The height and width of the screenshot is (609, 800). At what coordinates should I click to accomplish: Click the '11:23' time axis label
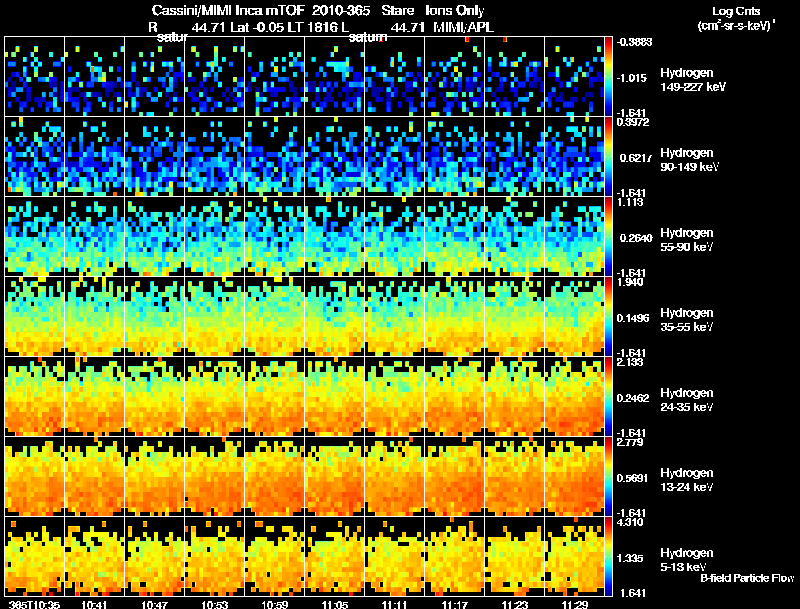coord(515,605)
